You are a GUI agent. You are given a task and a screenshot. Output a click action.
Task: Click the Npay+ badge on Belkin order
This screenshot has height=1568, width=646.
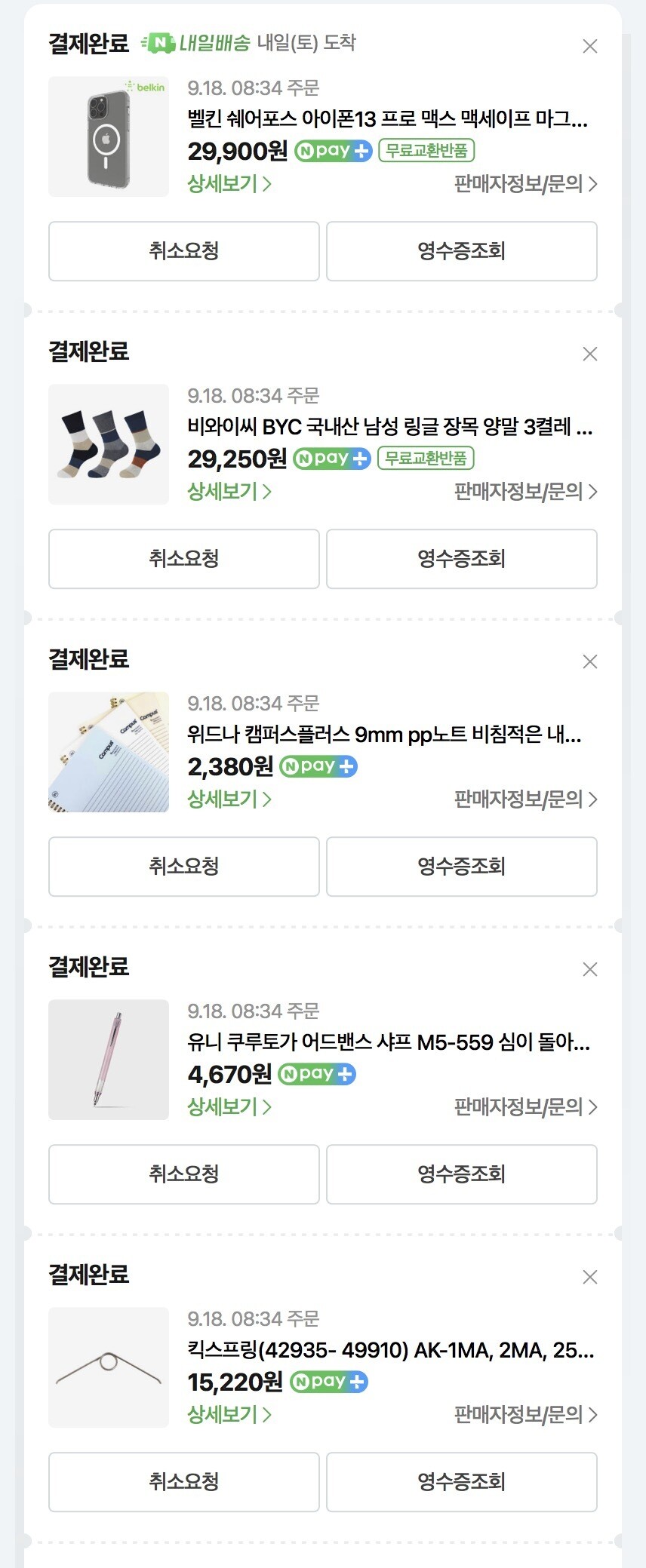click(333, 150)
